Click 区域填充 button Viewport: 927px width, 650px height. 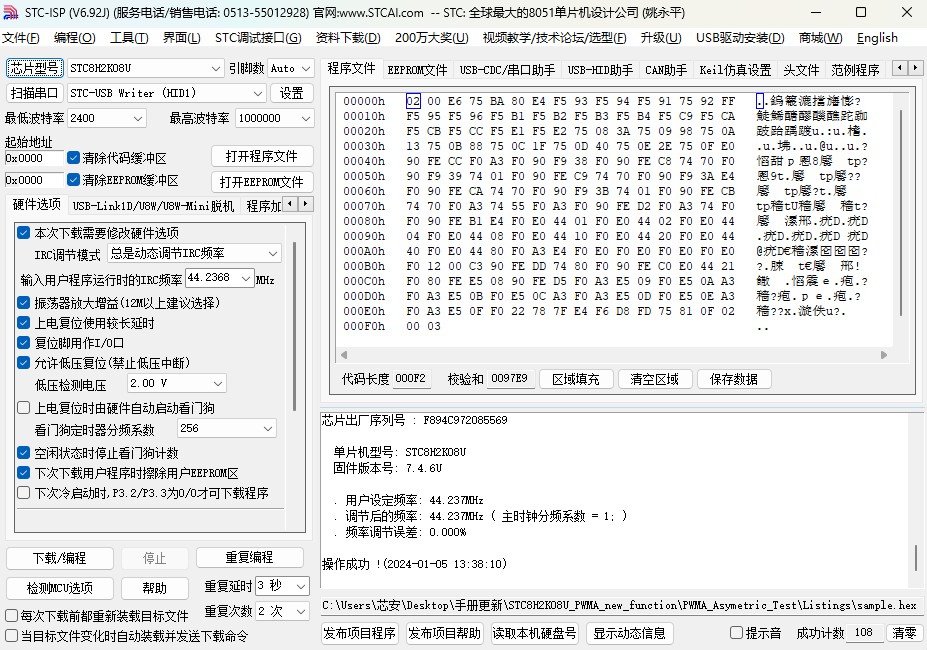(x=576, y=380)
